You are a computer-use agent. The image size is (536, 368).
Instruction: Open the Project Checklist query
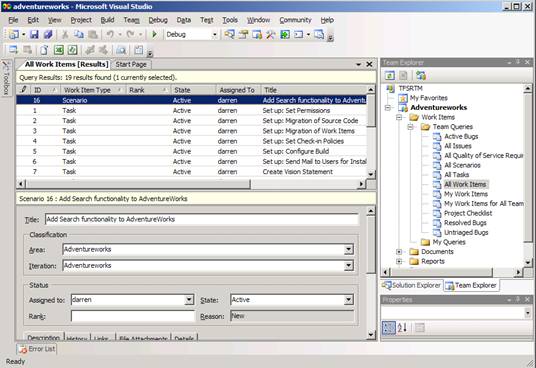pyautogui.click(x=468, y=213)
